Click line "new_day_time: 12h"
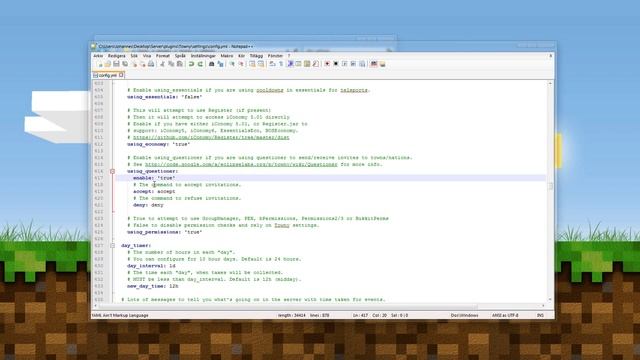 (153, 286)
